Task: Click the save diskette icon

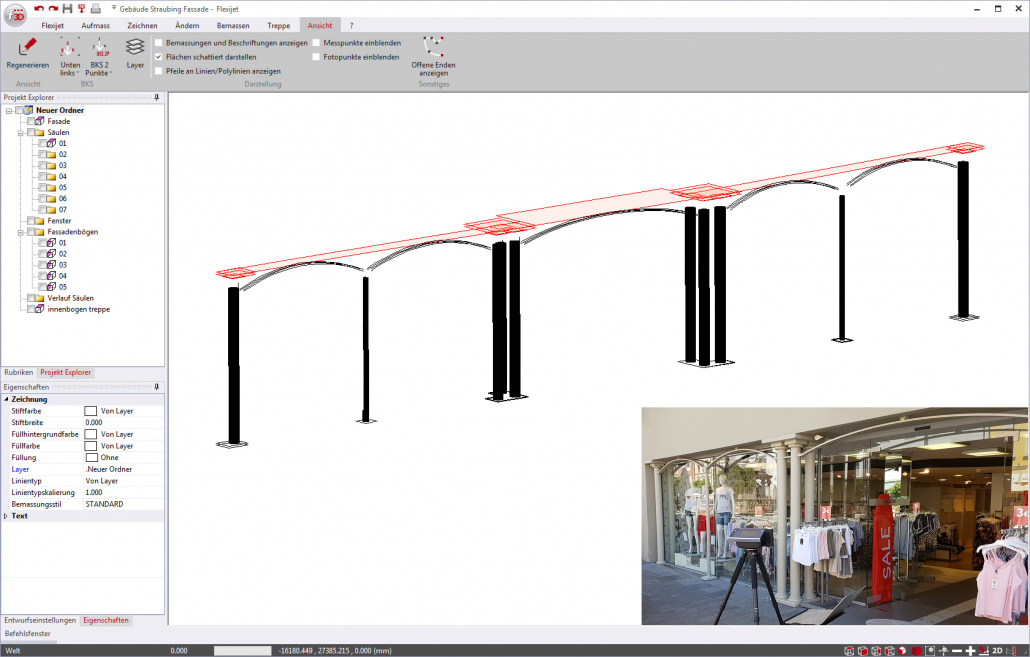Action: (67, 8)
